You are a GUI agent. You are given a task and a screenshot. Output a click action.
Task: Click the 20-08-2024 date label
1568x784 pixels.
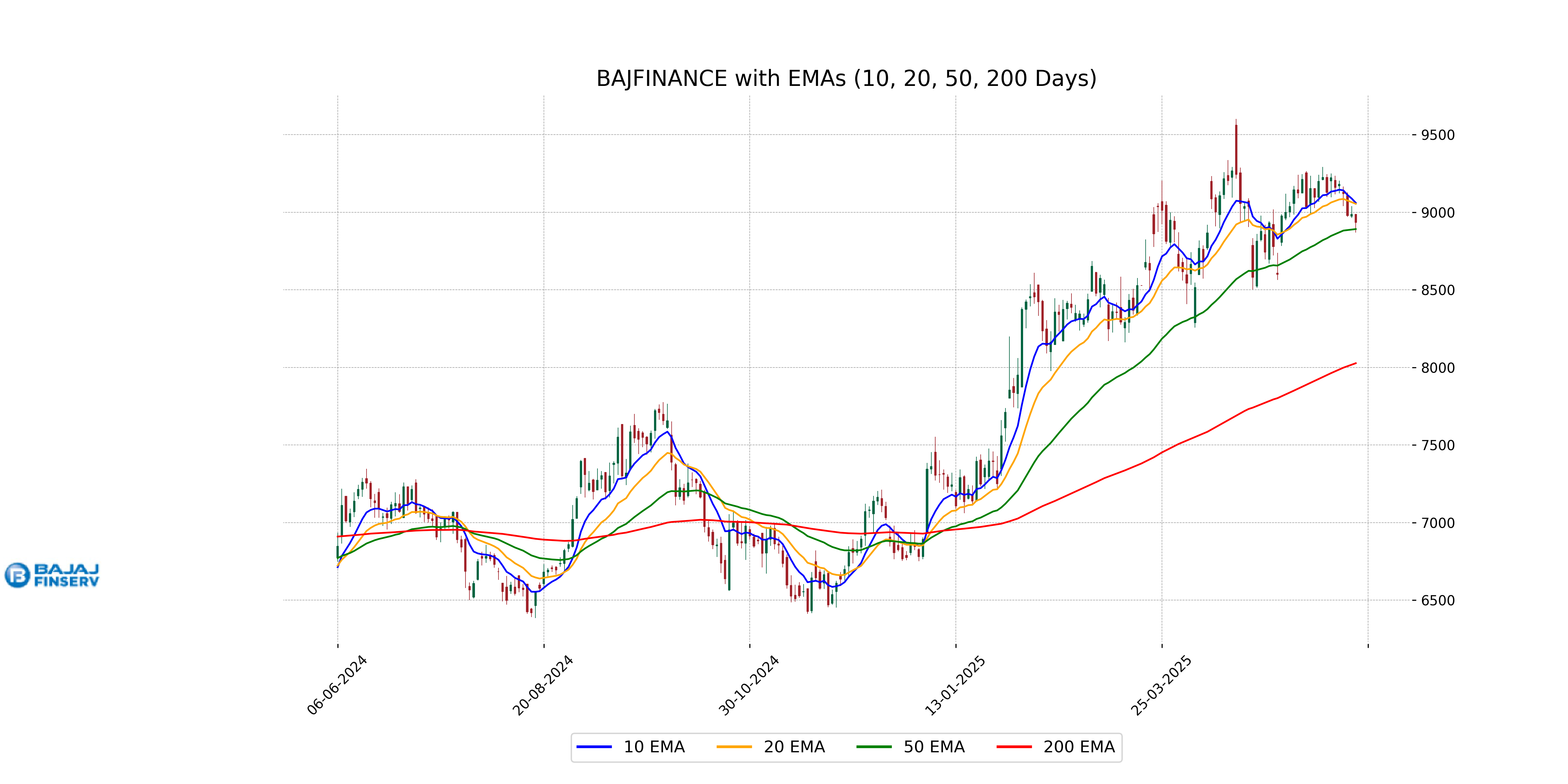(542, 685)
